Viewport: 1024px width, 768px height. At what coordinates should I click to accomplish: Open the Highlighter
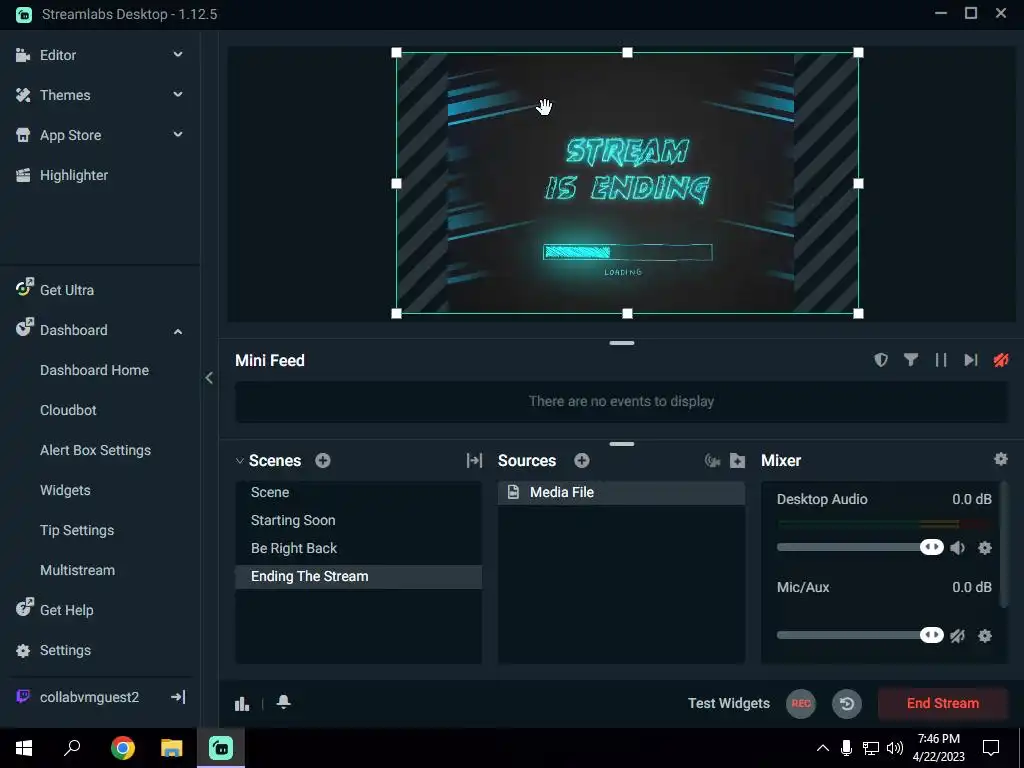pos(74,175)
